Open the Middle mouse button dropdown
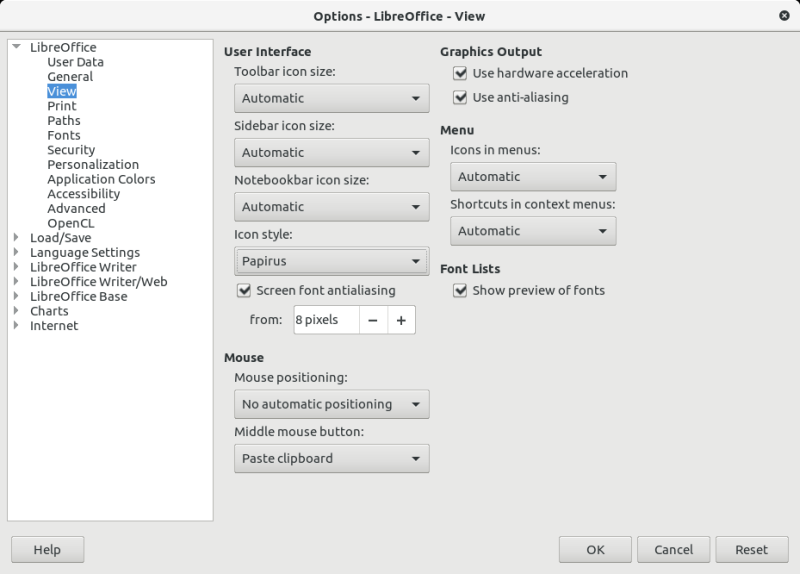 pyautogui.click(x=331, y=458)
